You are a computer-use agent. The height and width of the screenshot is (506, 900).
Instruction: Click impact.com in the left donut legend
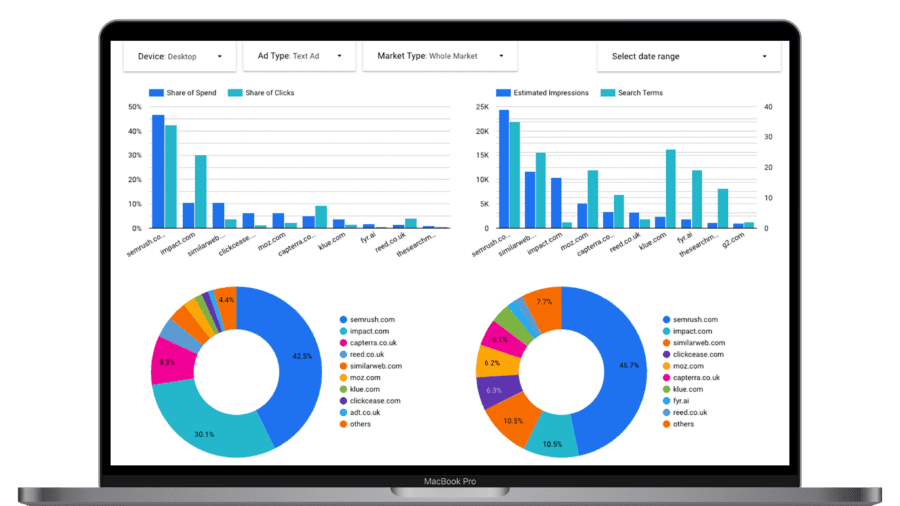[364, 331]
